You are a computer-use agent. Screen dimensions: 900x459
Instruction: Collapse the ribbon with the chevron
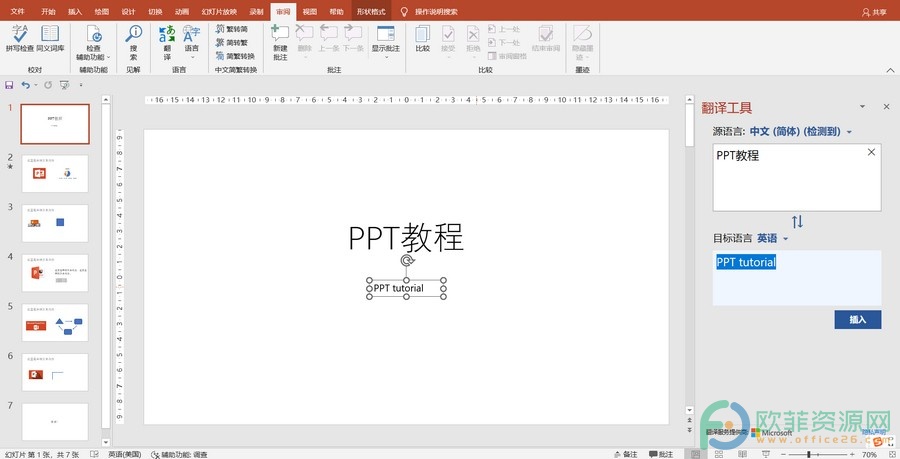[x=890, y=70]
